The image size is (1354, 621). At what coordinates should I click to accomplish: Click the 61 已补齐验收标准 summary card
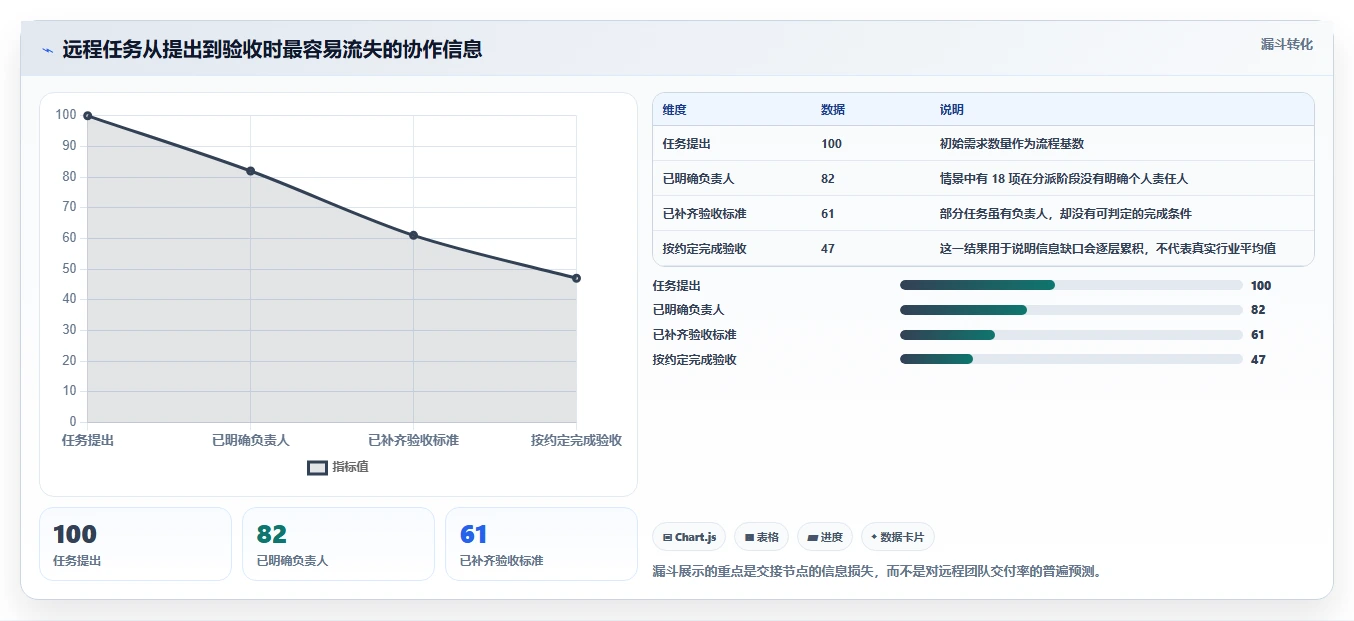(541, 544)
